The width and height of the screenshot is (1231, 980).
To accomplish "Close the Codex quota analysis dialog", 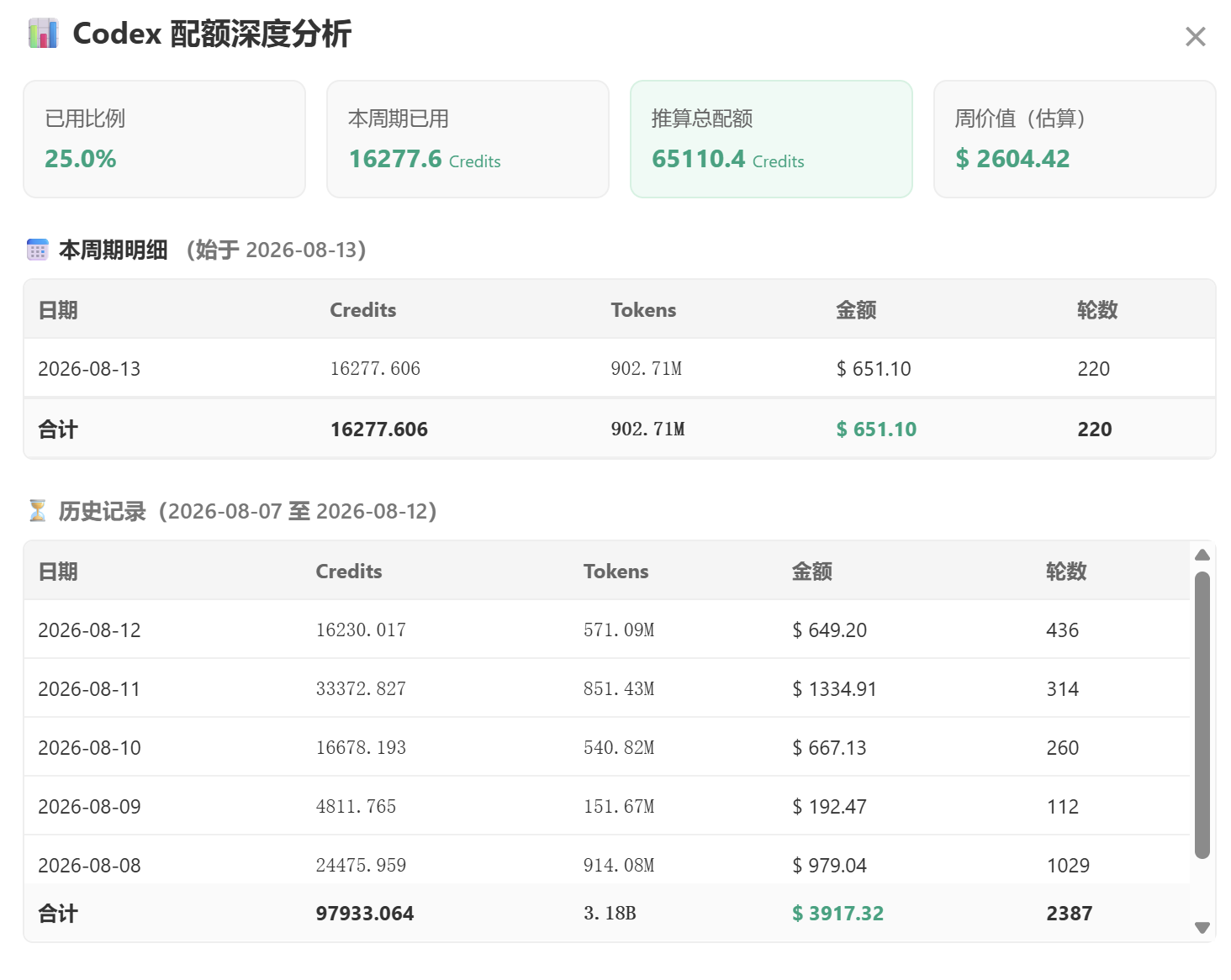I will [x=1195, y=36].
